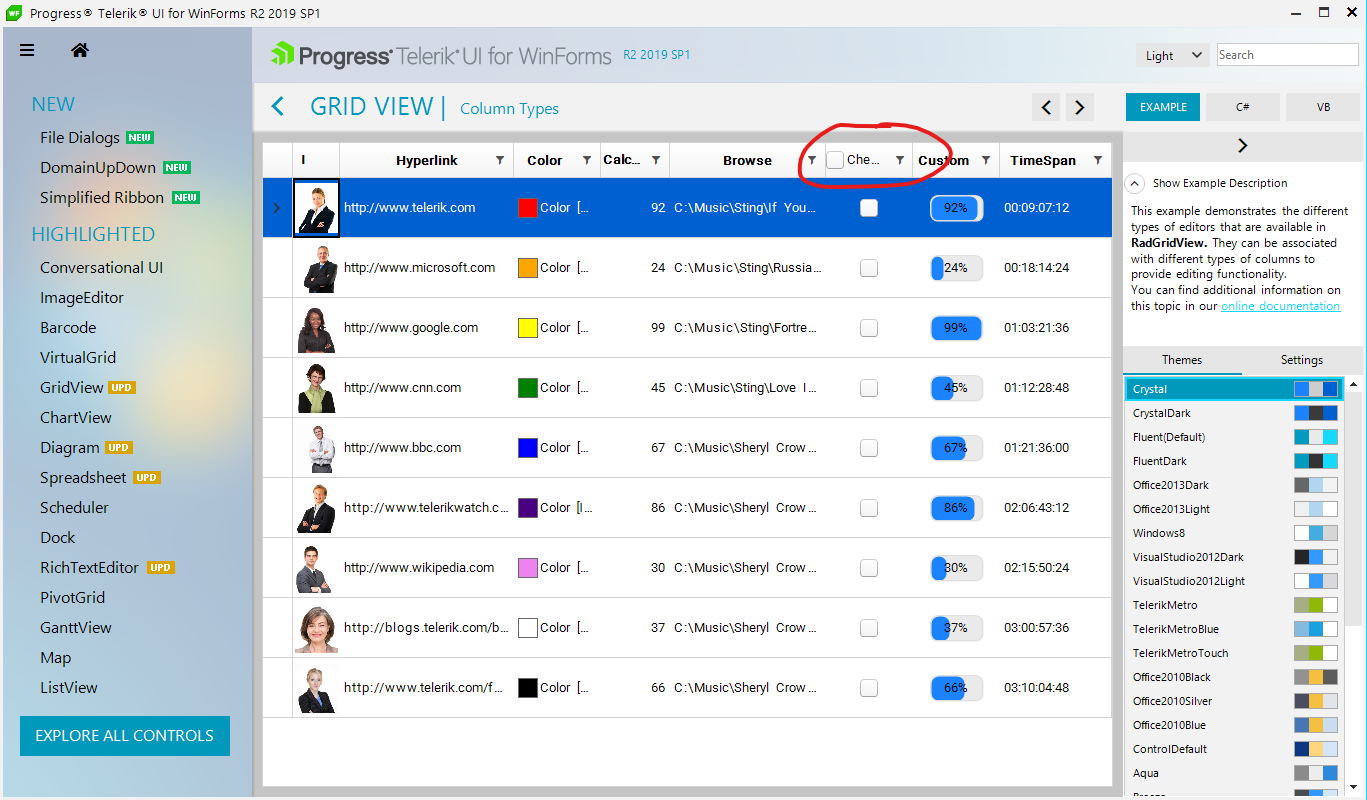The width and height of the screenshot is (1367, 800).
Task: Check the checkbox in google.com row
Action: [869, 328]
